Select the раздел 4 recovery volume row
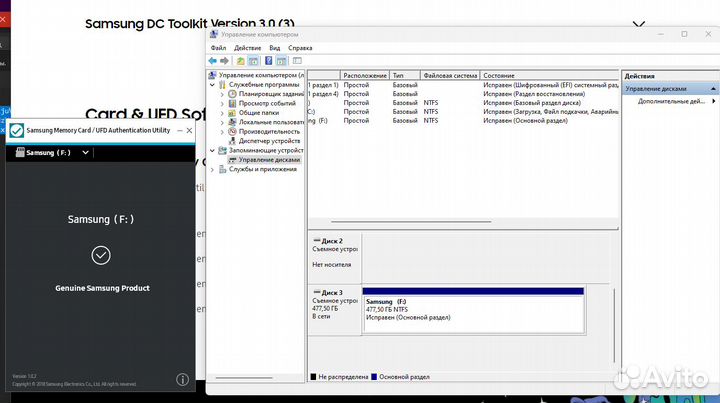Image resolution: width=720 pixels, height=403 pixels. click(x=463, y=94)
